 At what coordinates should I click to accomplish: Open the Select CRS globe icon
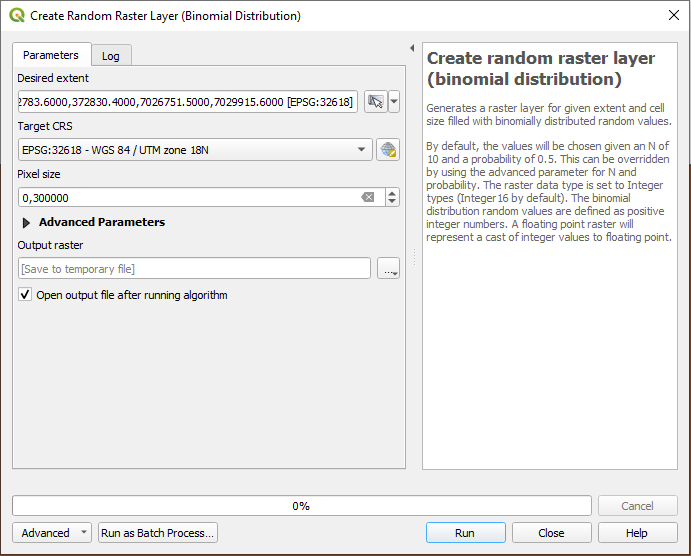388,150
